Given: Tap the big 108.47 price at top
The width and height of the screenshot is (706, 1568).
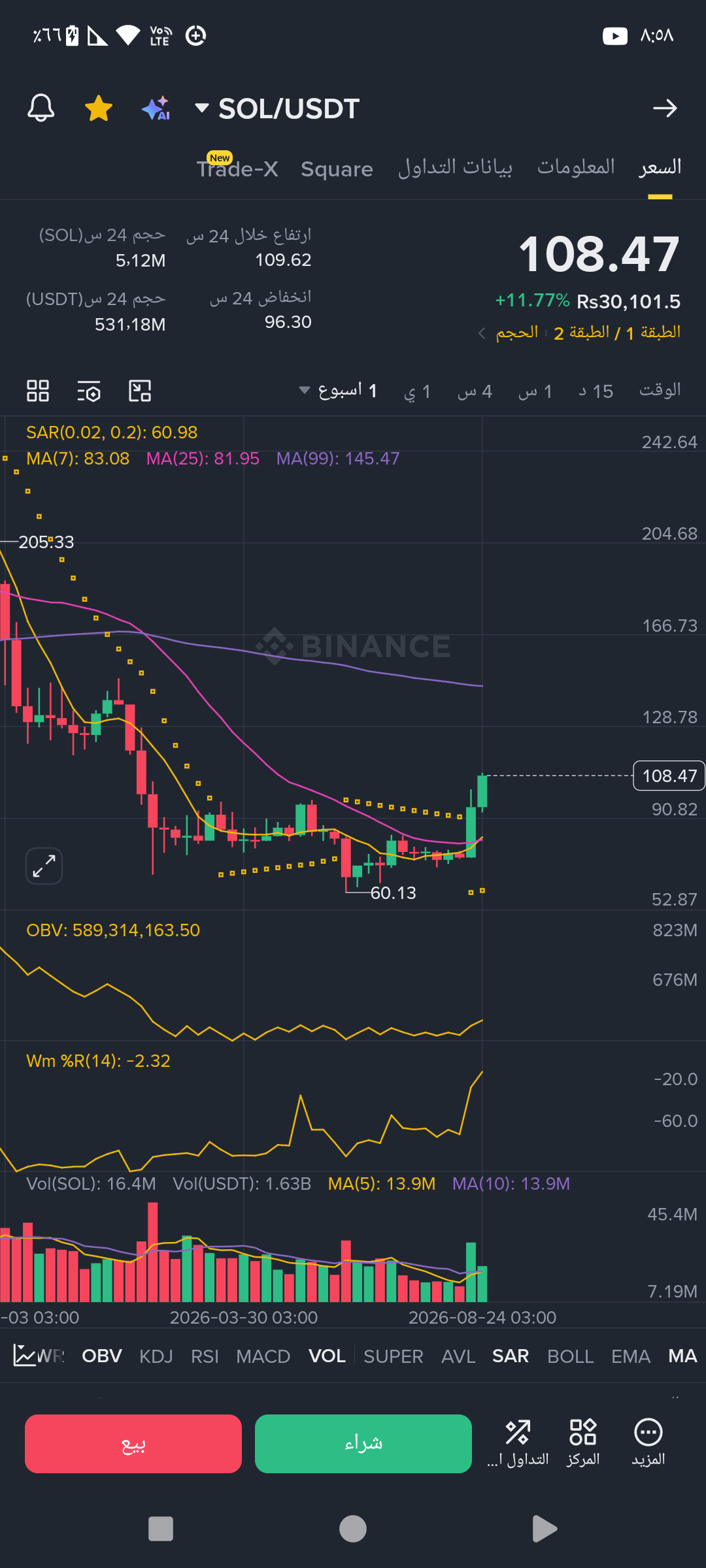Looking at the screenshot, I should tap(599, 254).
